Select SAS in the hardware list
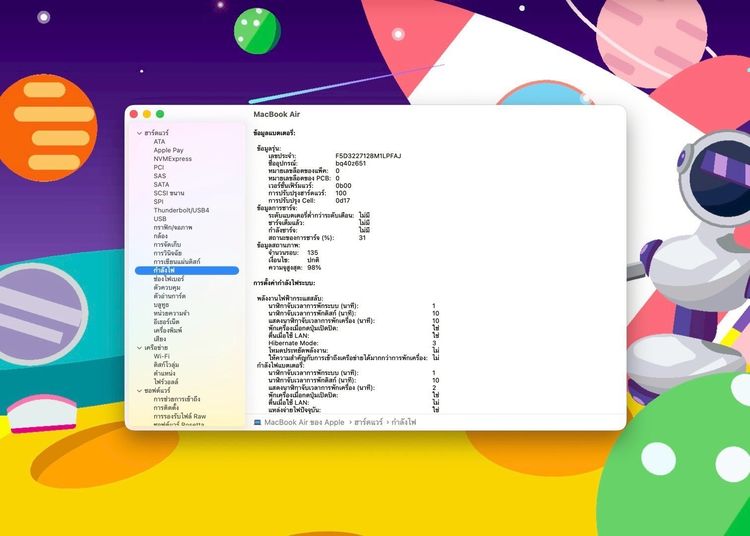Image resolution: width=750 pixels, height=536 pixels. point(160,176)
